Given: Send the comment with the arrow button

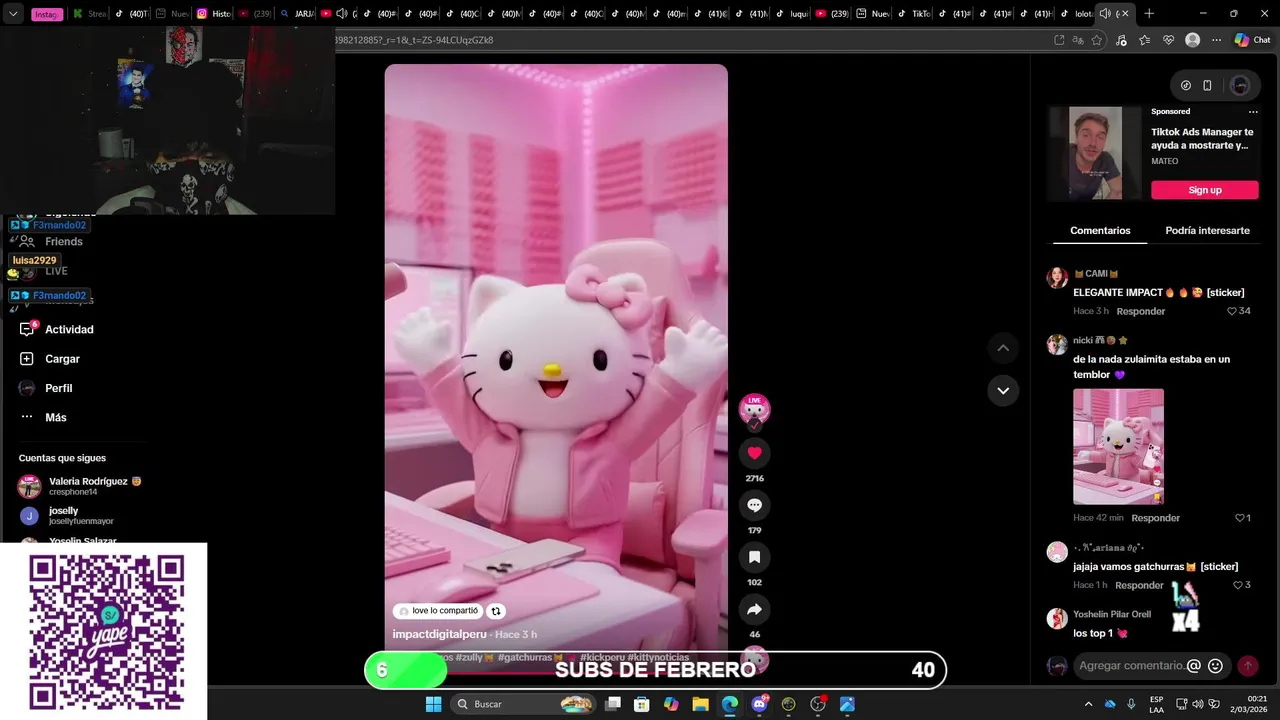Looking at the screenshot, I should [x=1247, y=666].
